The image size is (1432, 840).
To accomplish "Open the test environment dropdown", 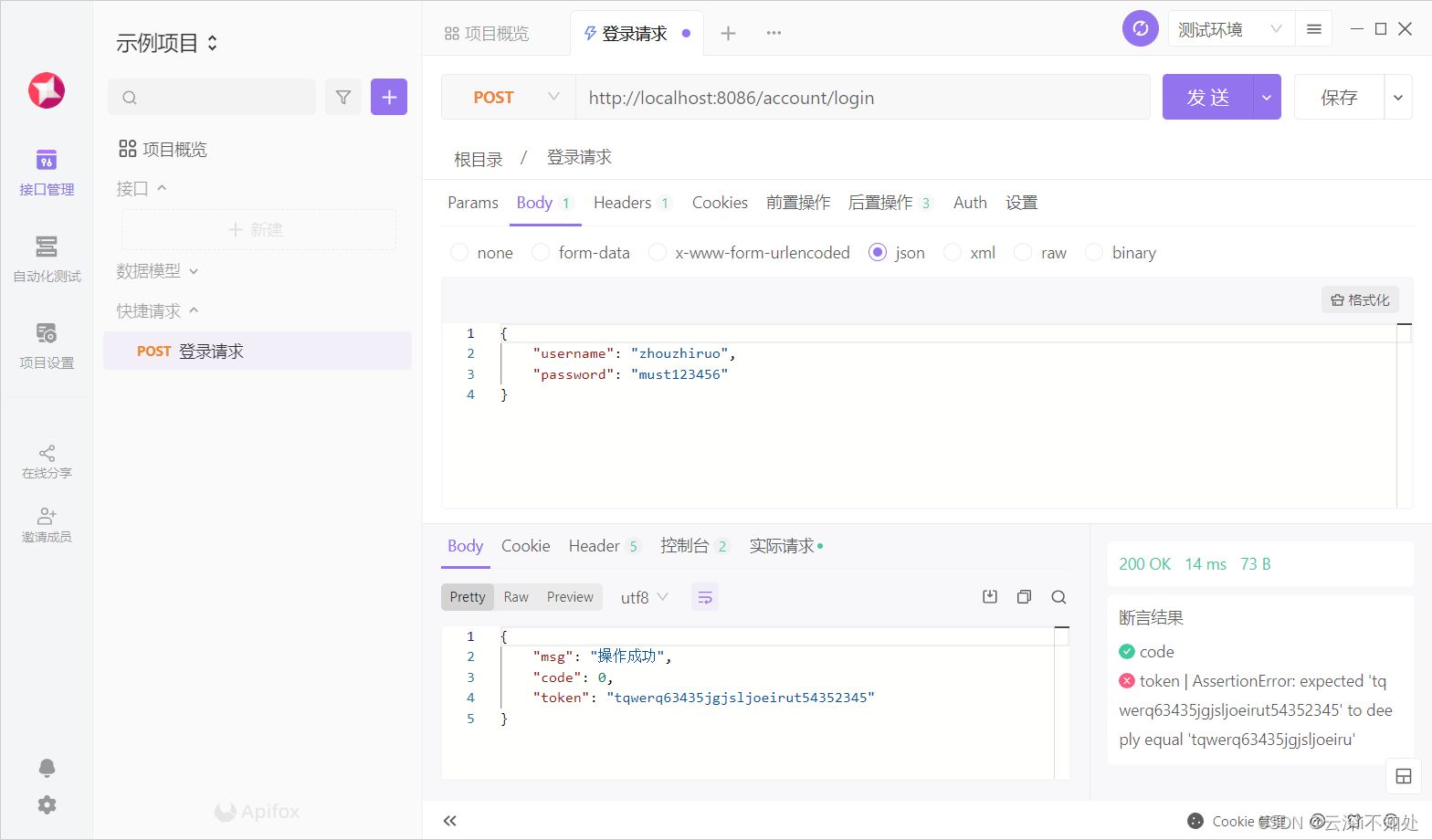I will (x=1230, y=29).
